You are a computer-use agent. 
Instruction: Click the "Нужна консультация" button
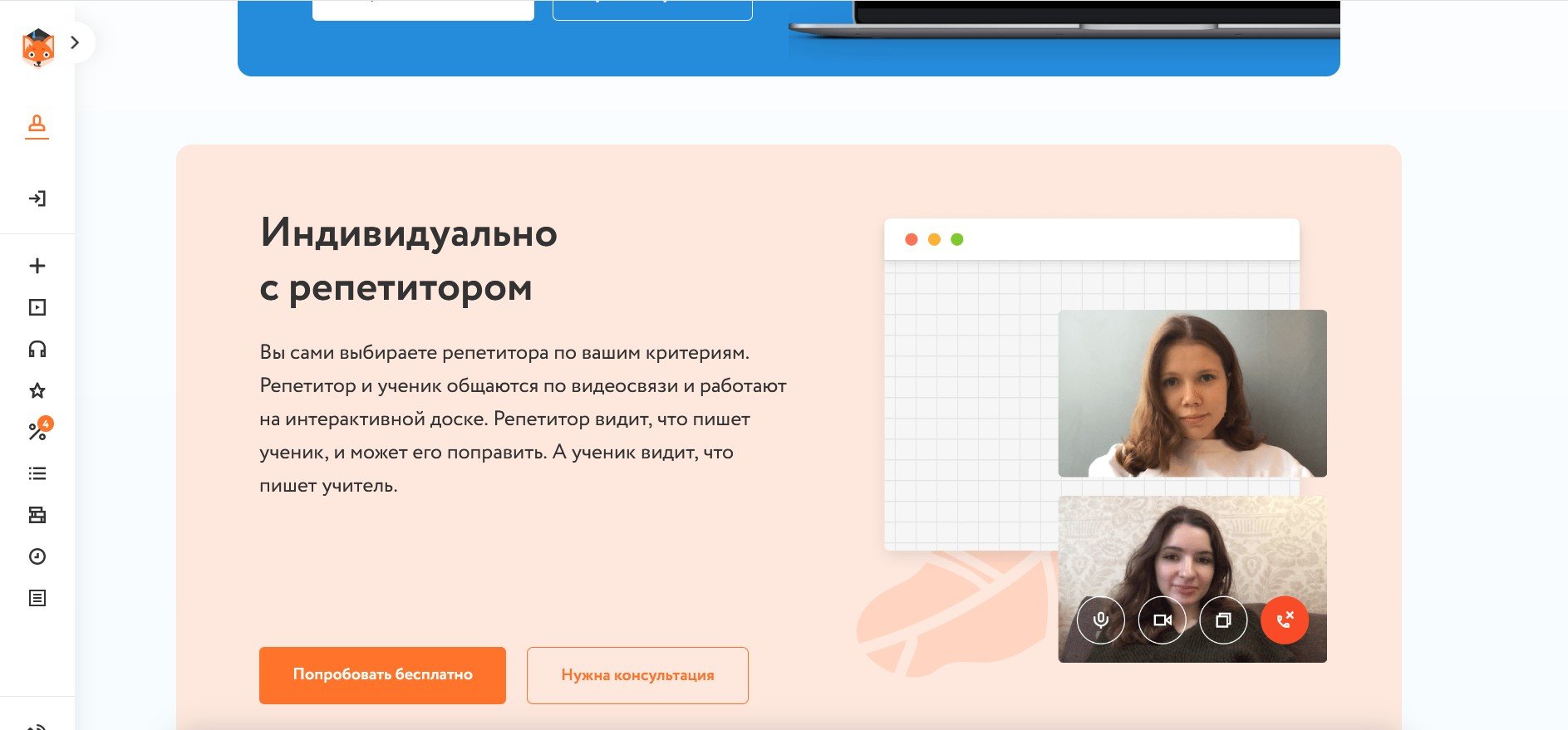tap(637, 675)
